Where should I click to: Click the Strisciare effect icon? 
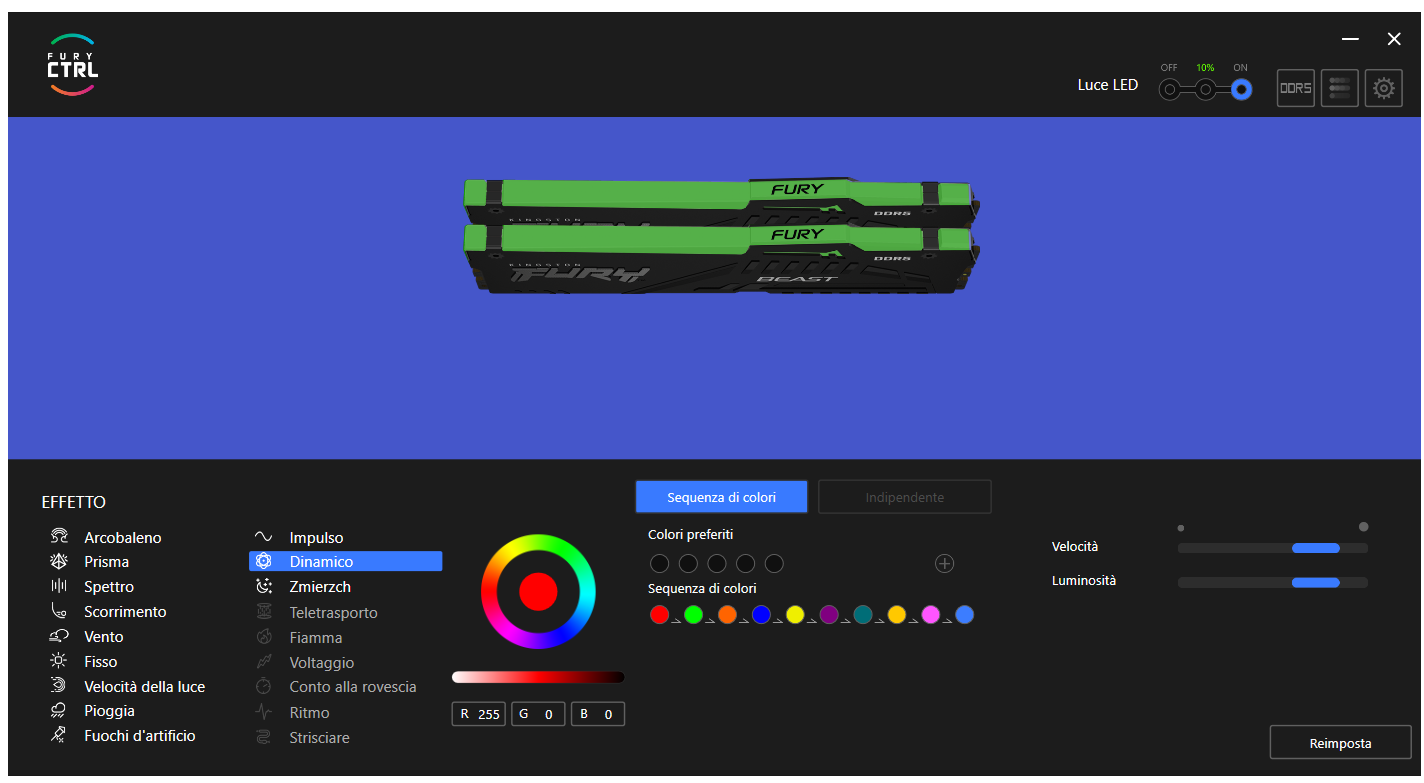264,737
